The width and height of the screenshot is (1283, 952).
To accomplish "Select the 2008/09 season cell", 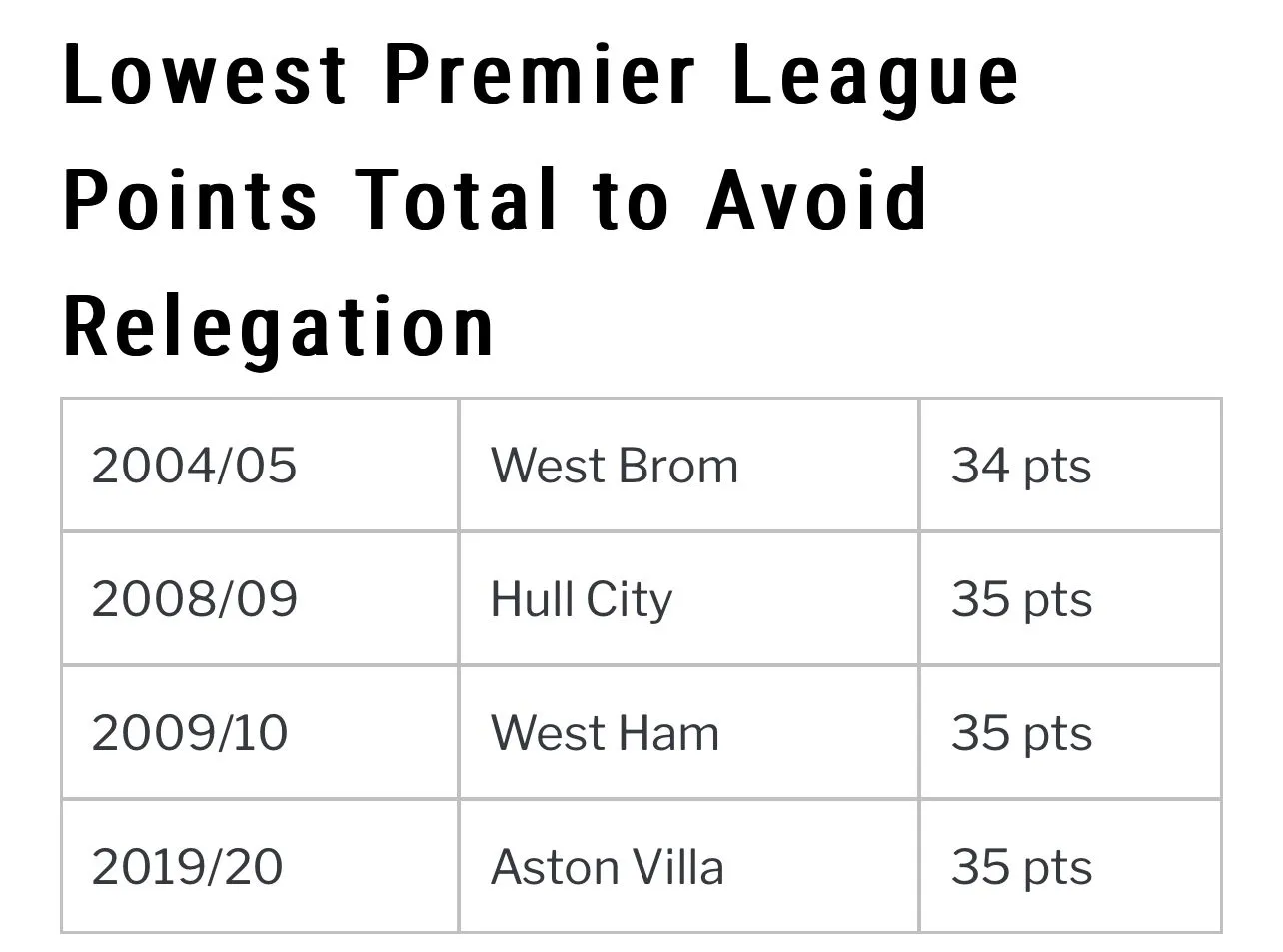I will point(195,599).
